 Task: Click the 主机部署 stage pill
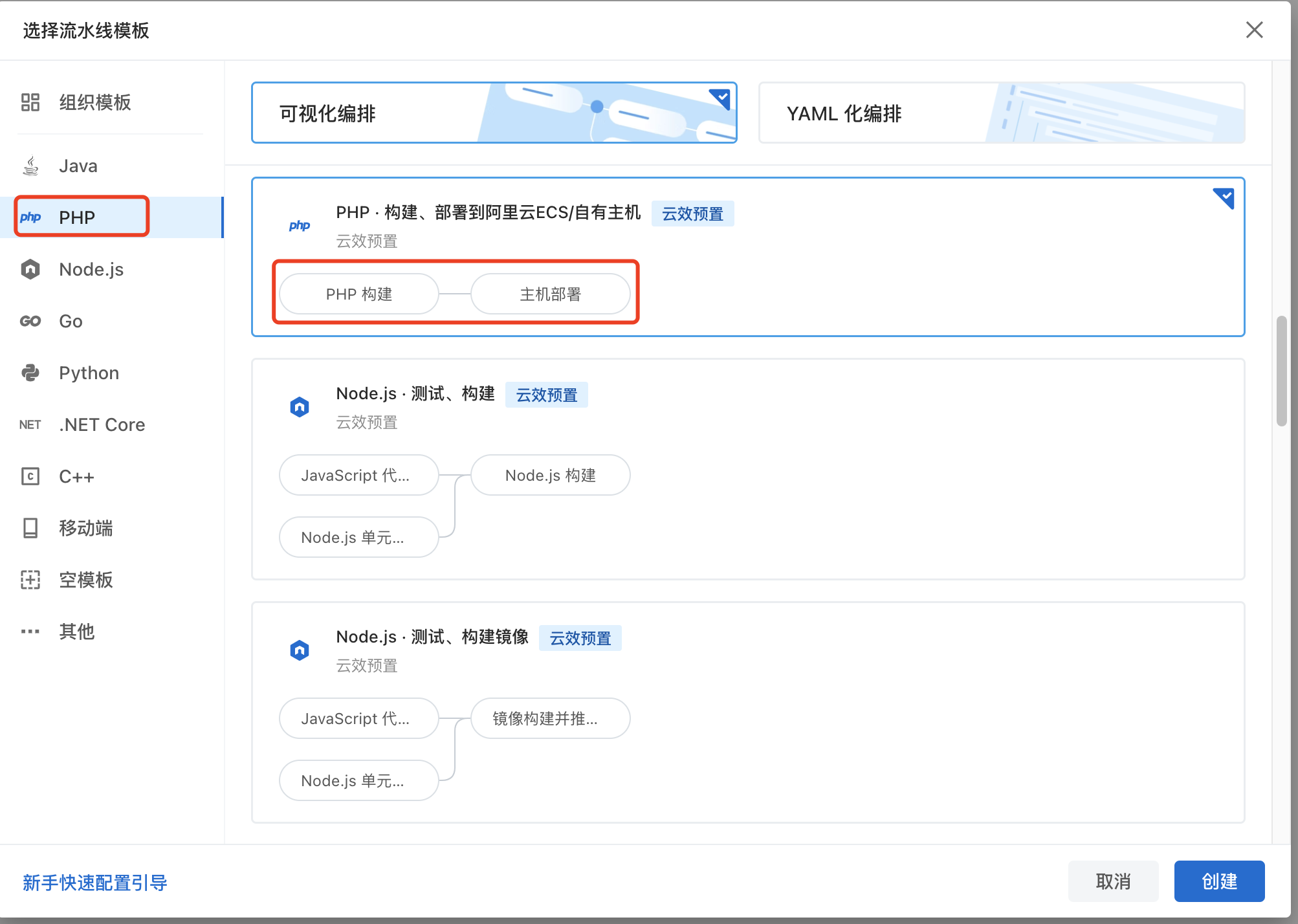pyautogui.click(x=551, y=294)
